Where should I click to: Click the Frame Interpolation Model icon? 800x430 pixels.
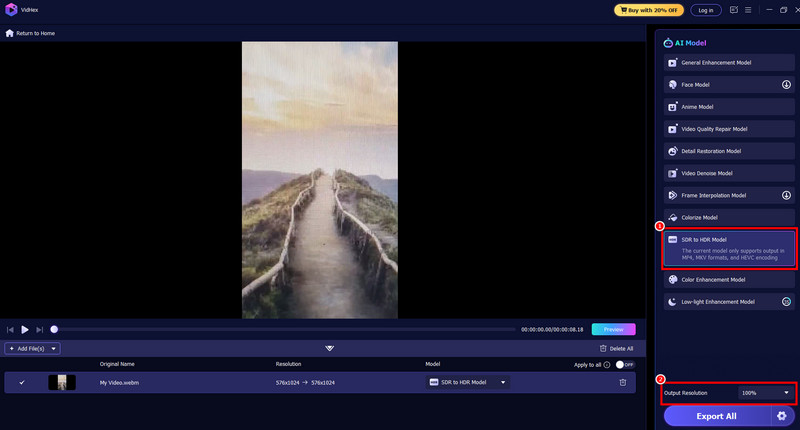pos(672,195)
